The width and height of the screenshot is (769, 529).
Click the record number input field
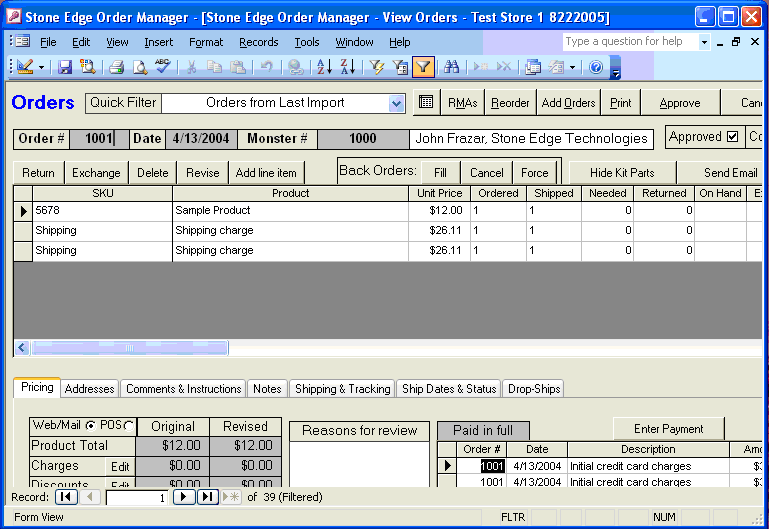pyautogui.click(x=137, y=498)
